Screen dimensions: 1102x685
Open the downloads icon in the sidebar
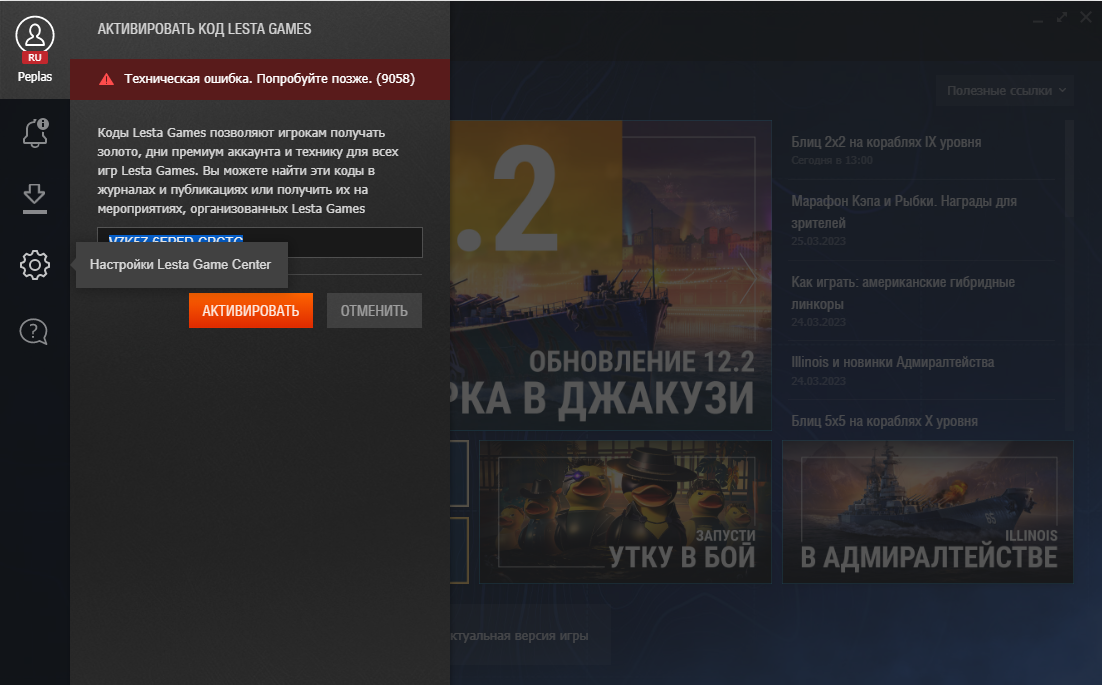35,198
